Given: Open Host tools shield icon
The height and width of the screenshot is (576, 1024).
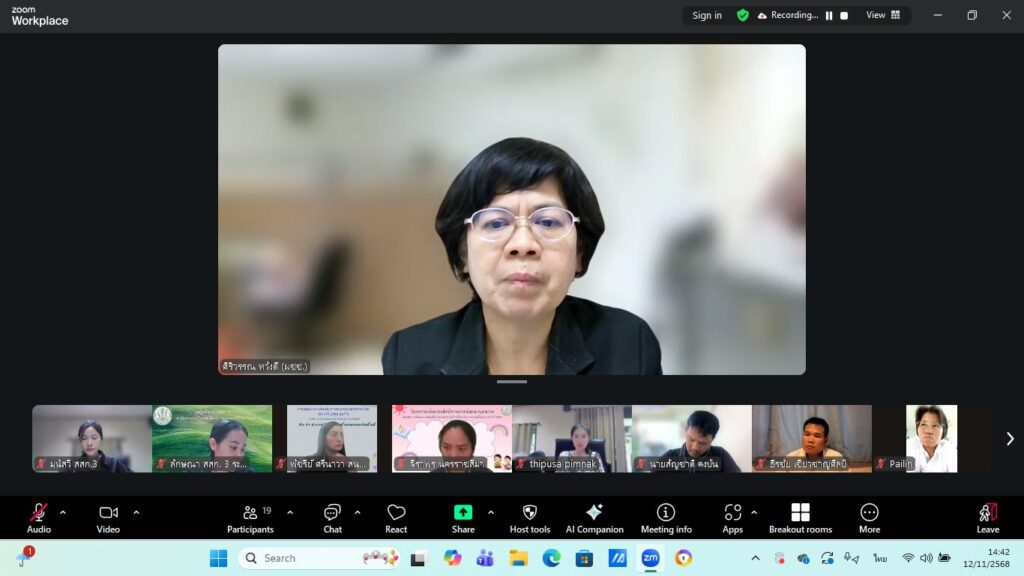Looking at the screenshot, I should click(529, 517).
